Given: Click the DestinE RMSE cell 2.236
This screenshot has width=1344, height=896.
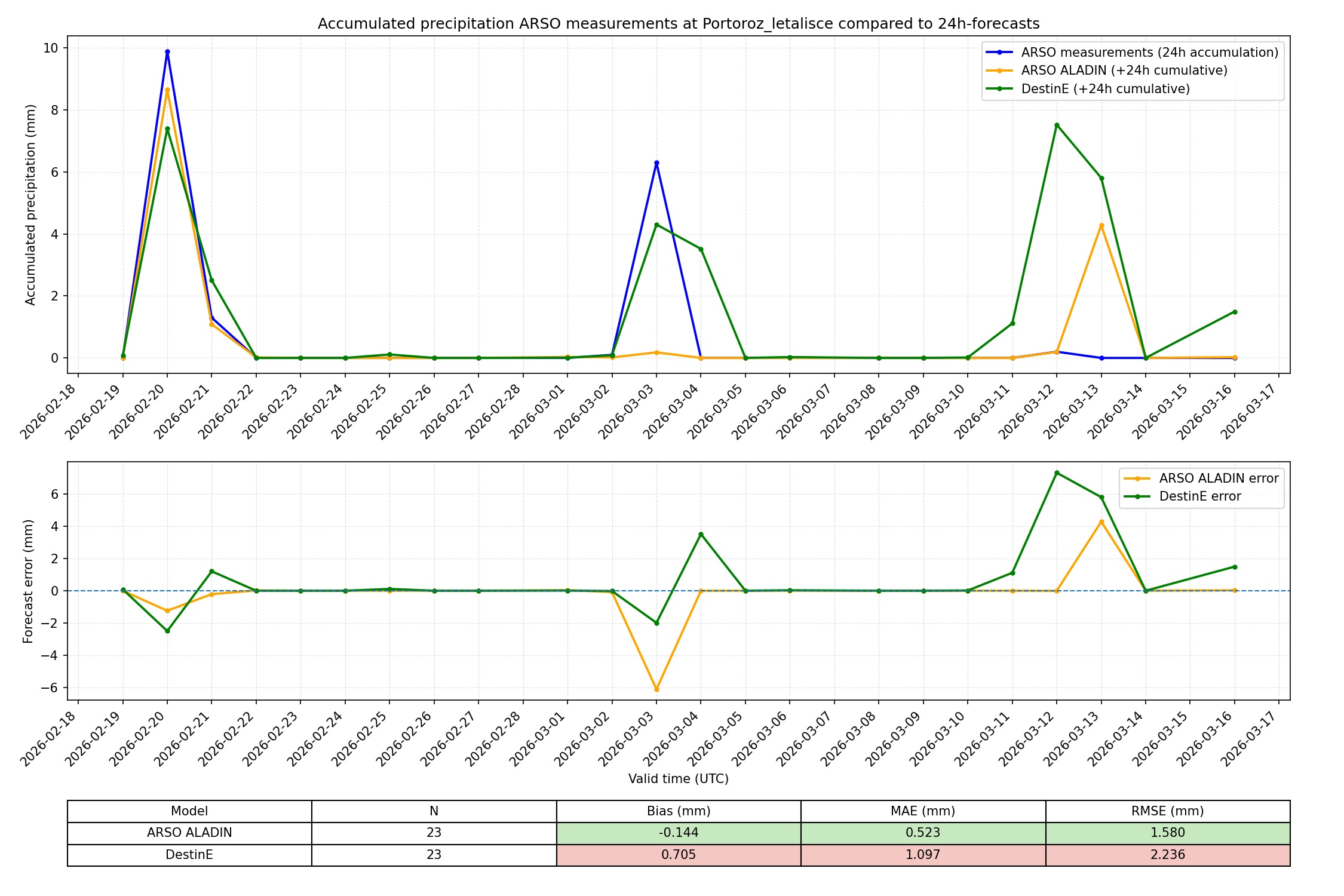Looking at the screenshot, I should [1167, 855].
